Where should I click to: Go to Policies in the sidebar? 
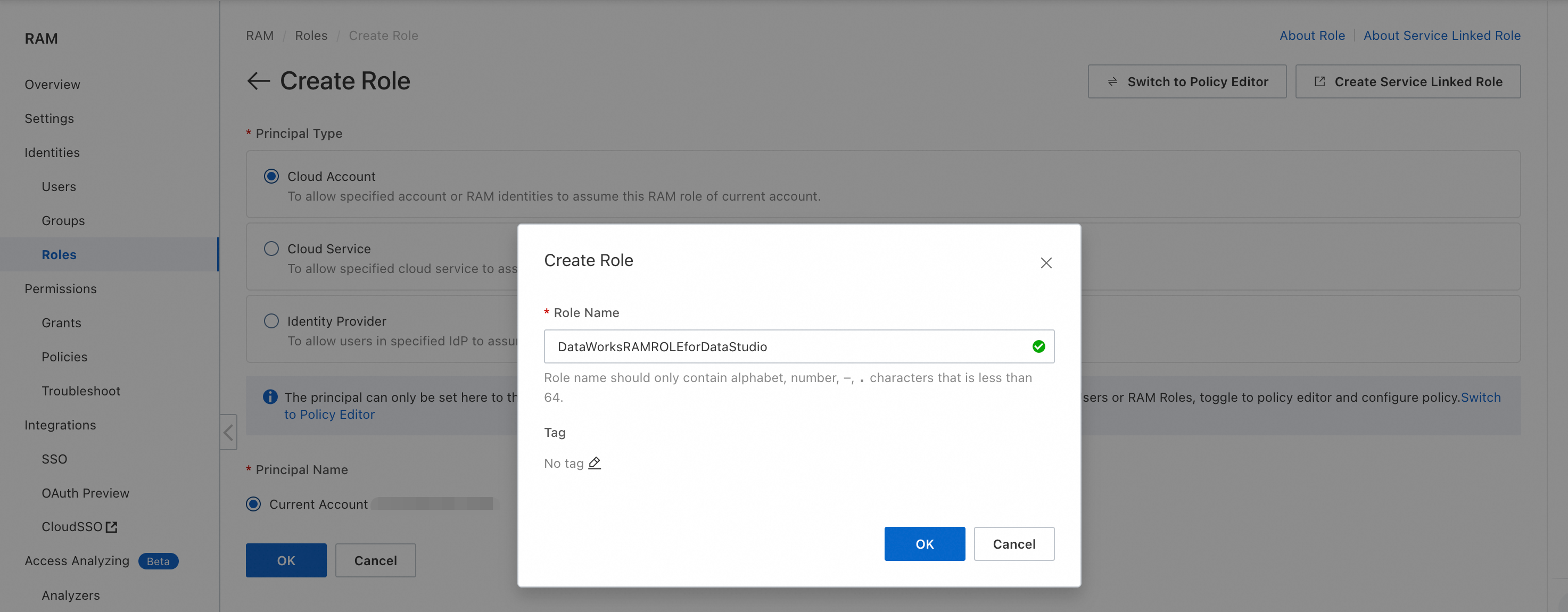click(x=64, y=357)
